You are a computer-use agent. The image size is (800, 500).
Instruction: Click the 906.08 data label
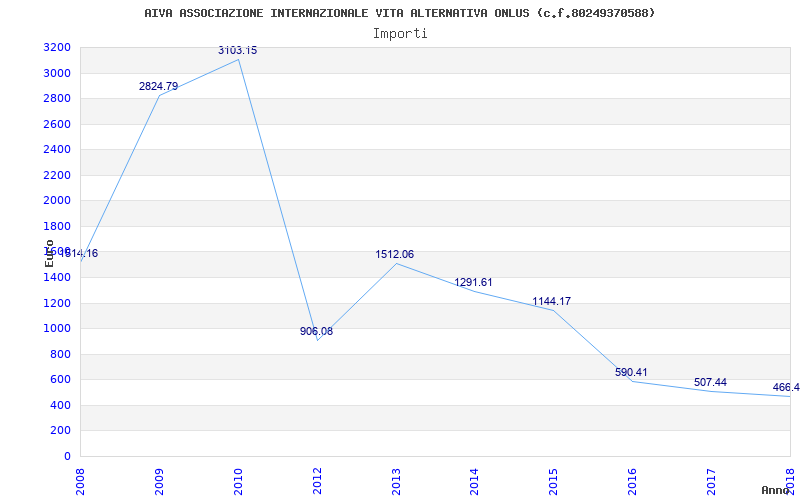pos(316,331)
